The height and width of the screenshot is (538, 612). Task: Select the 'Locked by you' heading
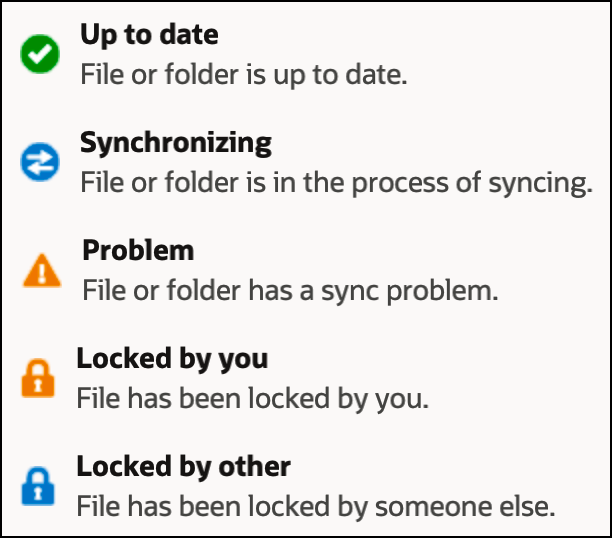[x=172, y=357]
